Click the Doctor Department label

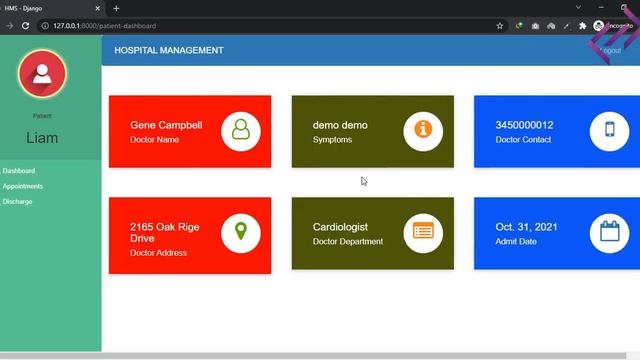click(x=348, y=242)
